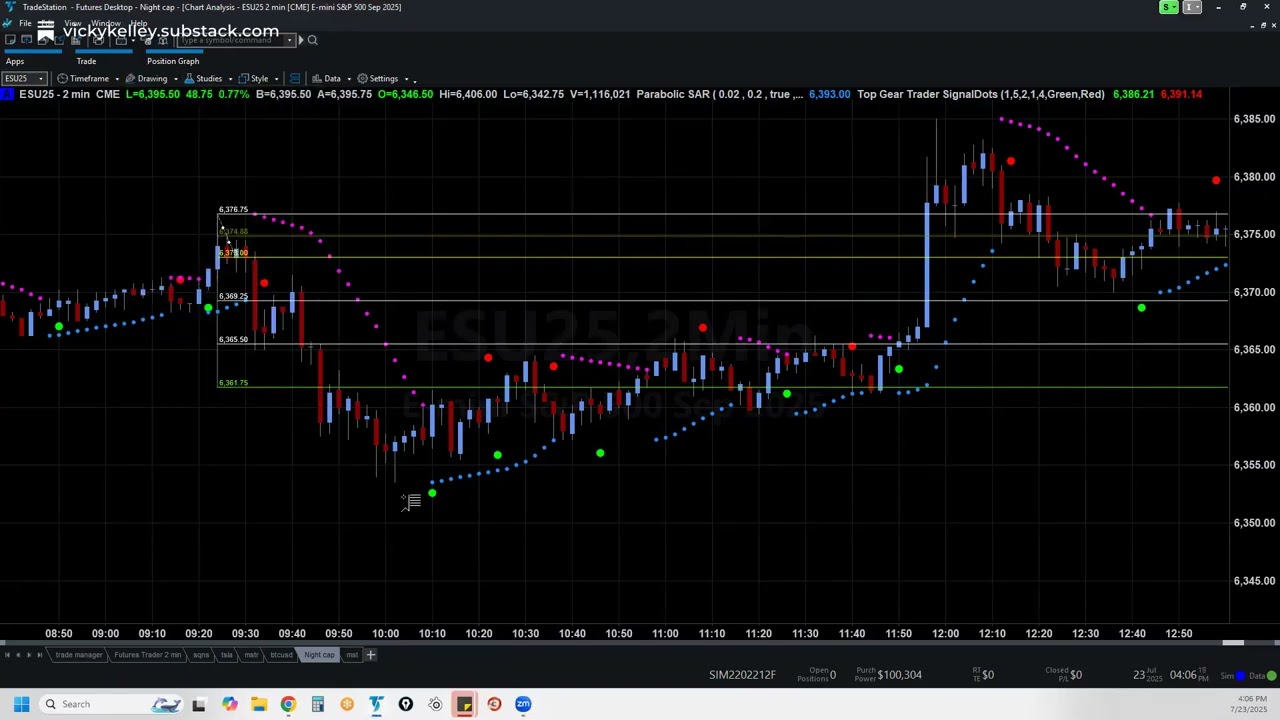The width and height of the screenshot is (1280, 720).
Task: Click the 6,376.75 price level label
Action: pyautogui.click(x=233, y=210)
